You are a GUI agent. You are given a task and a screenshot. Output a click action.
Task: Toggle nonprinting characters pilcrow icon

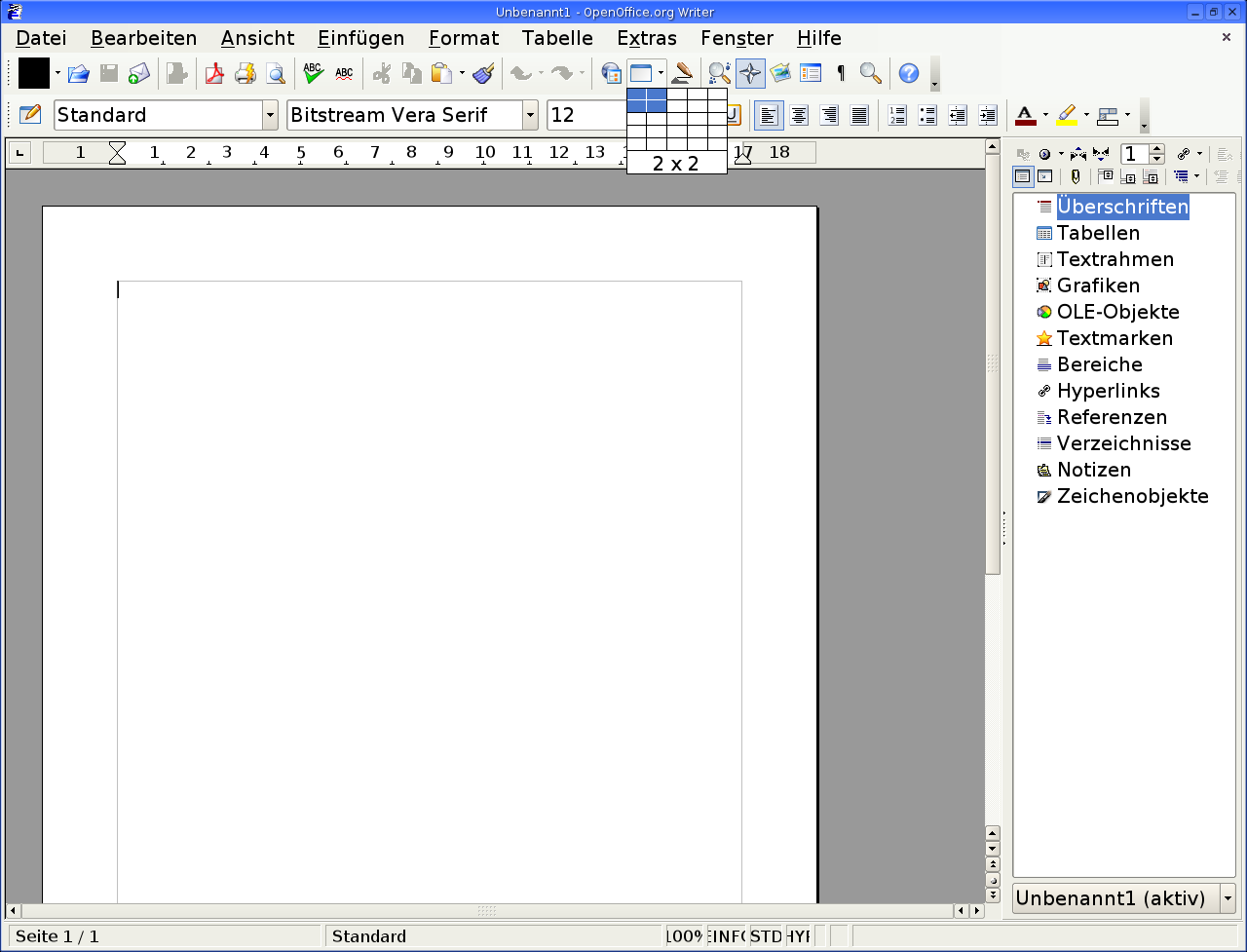pyautogui.click(x=841, y=73)
